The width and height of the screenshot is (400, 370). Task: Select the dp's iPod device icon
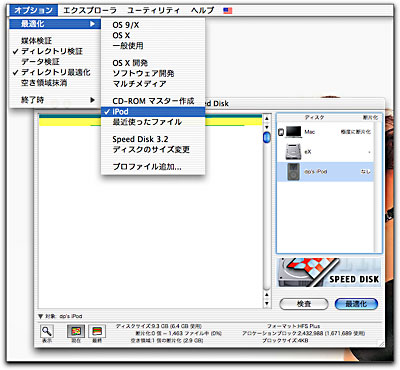tap(293, 171)
